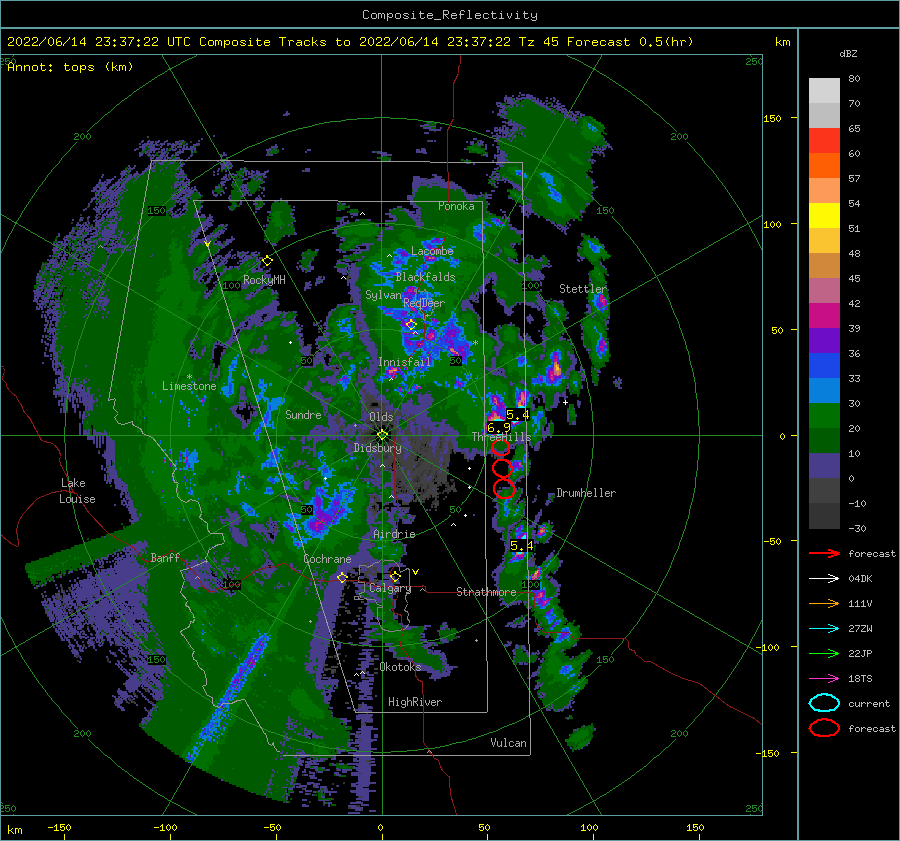The width and height of the screenshot is (900, 841).
Task: Select the orange 57-60 dBZ color swatch
Action: (824, 166)
